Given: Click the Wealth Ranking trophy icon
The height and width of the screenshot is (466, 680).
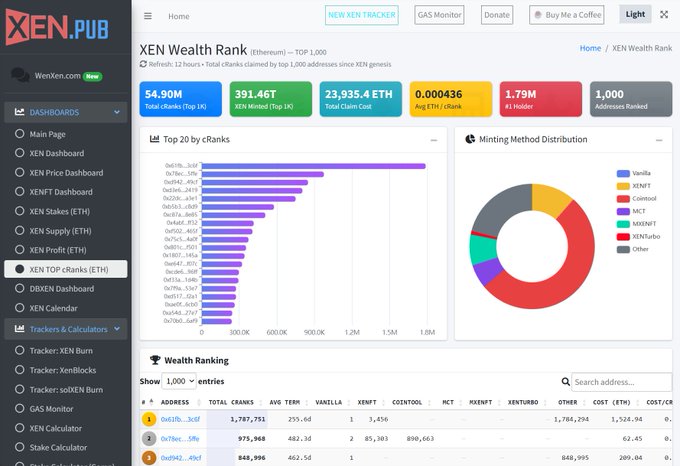Looking at the screenshot, I should 155,360.
